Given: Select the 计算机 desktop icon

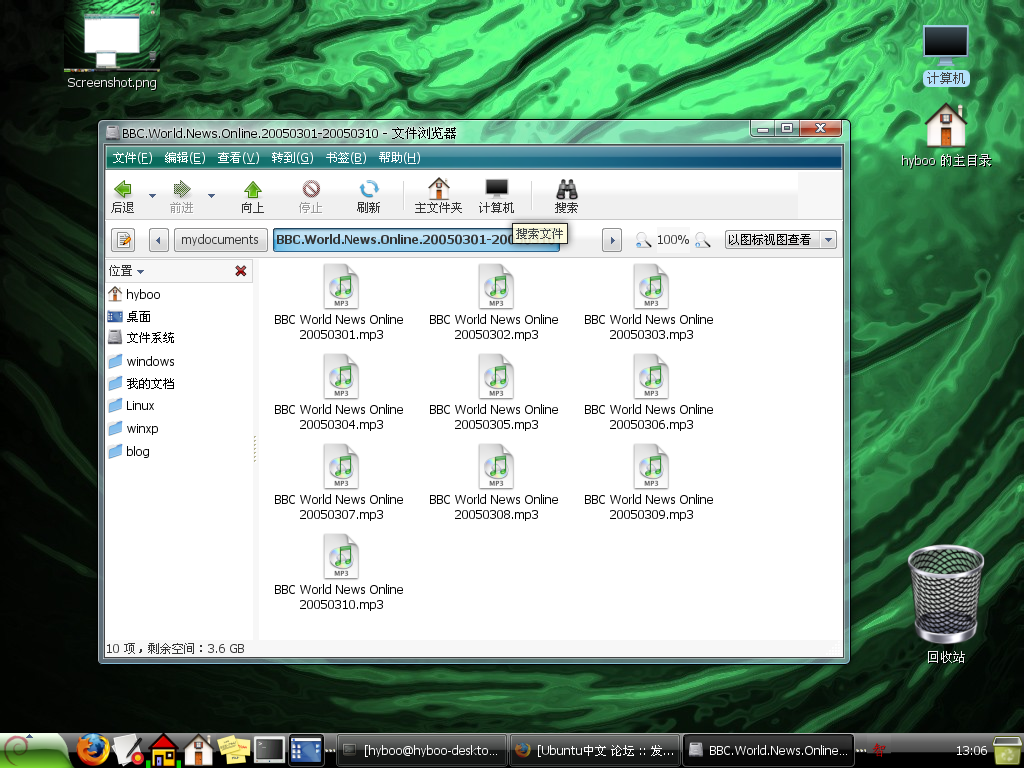Looking at the screenshot, I should tap(946, 55).
